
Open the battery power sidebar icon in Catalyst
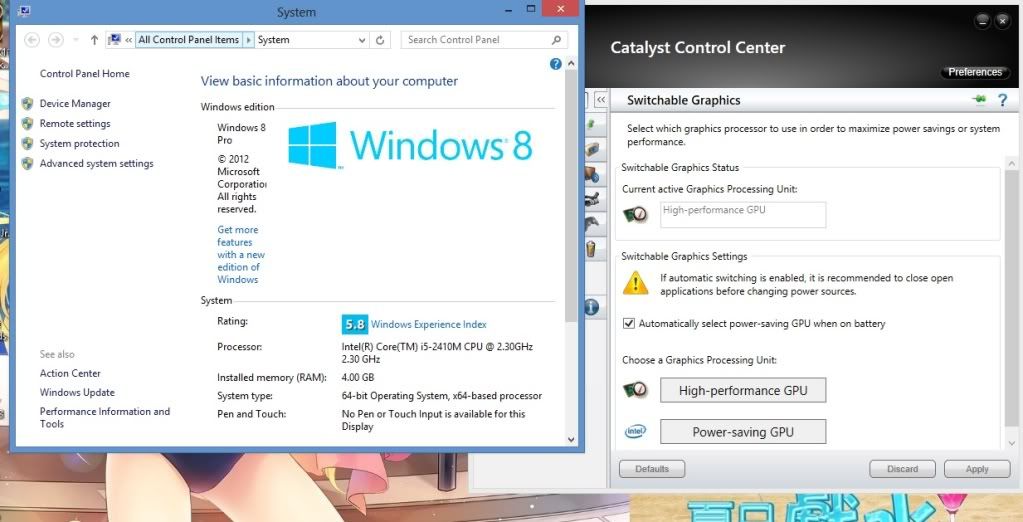coord(590,249)
